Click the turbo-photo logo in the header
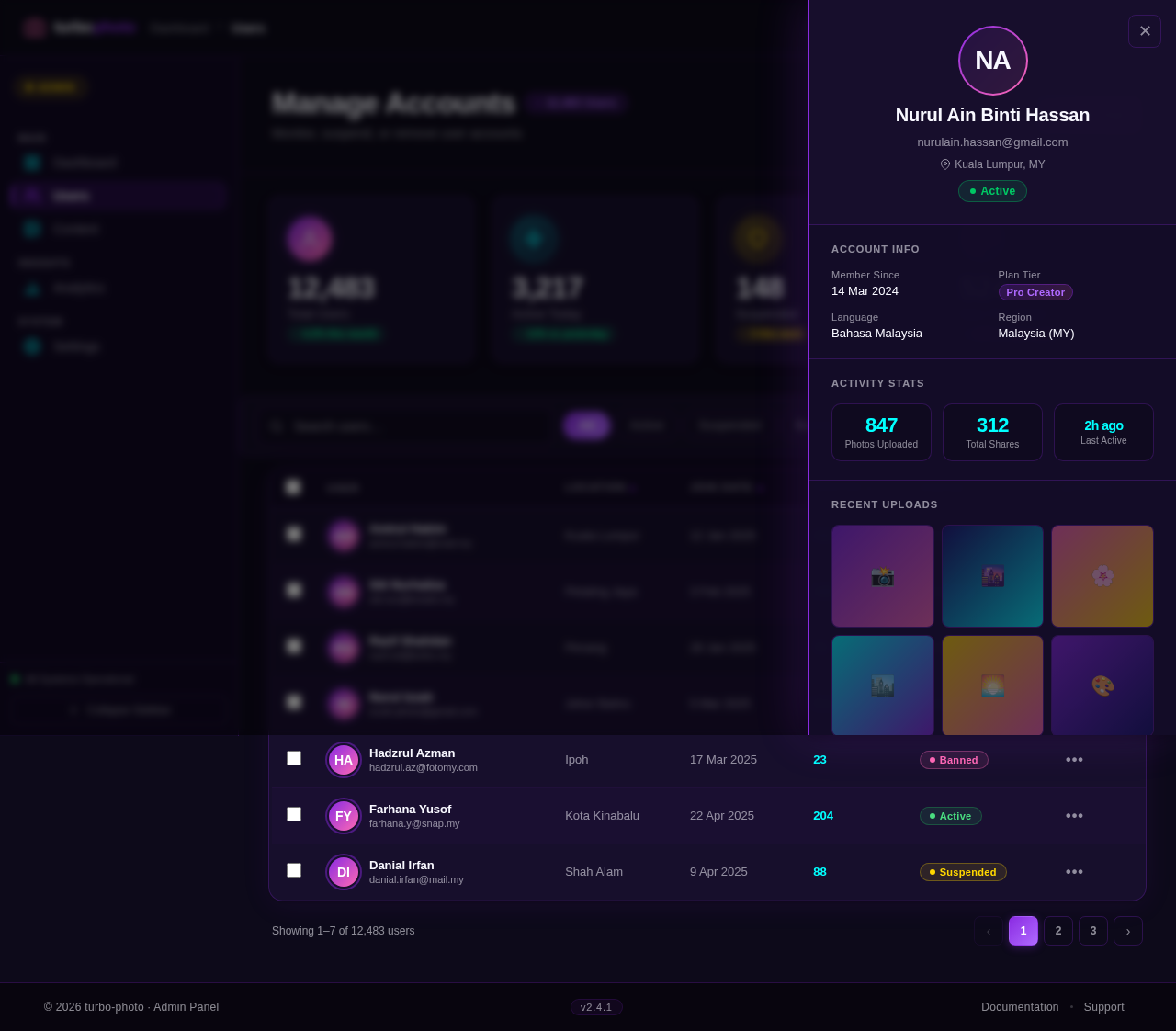 [78, 27]
